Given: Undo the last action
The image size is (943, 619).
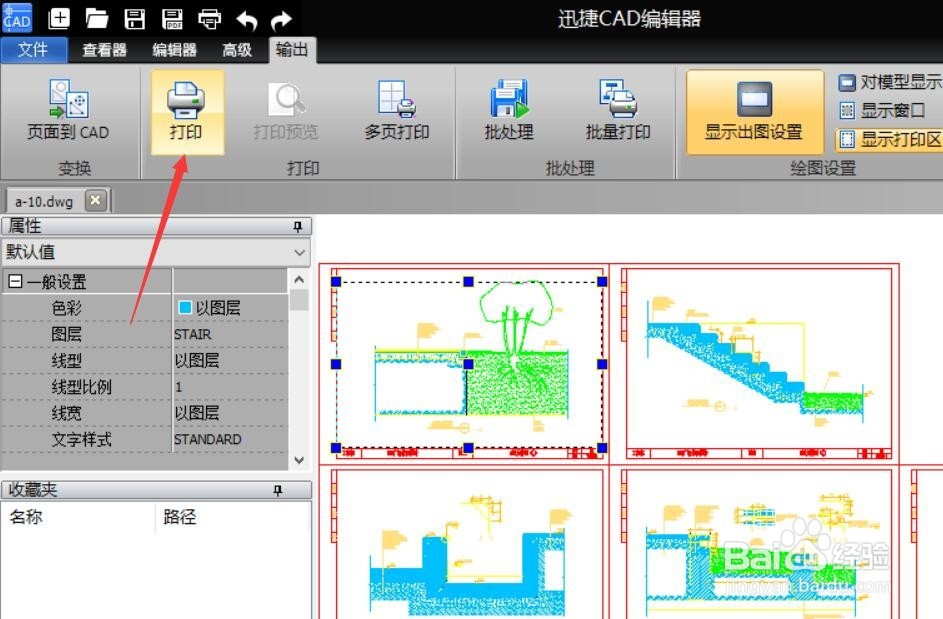Looking at the screenshot, I should (x=247, y=20).
